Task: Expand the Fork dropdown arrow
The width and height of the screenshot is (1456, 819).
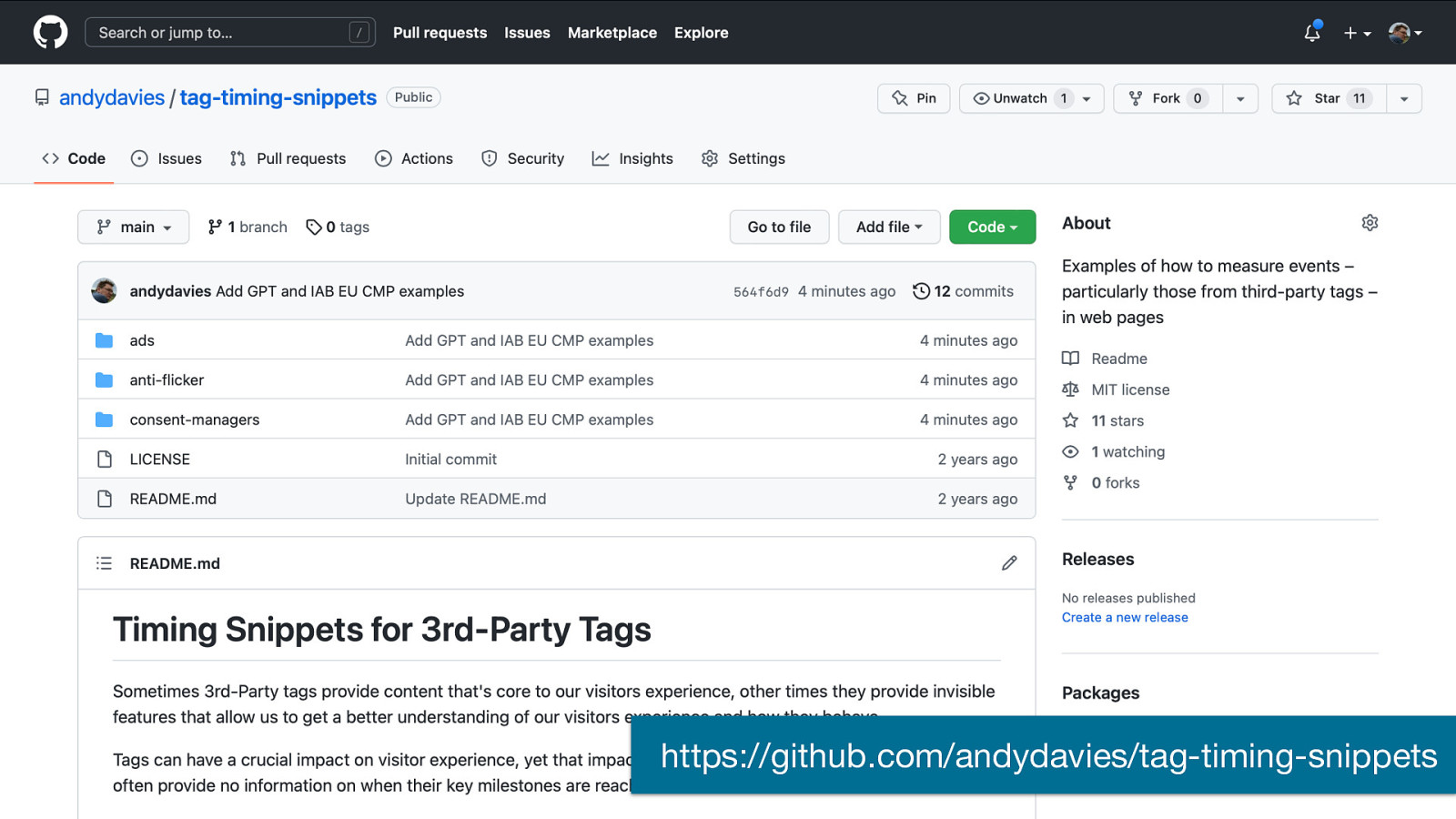Action: pyautogui.click(x=1240, y=98)
